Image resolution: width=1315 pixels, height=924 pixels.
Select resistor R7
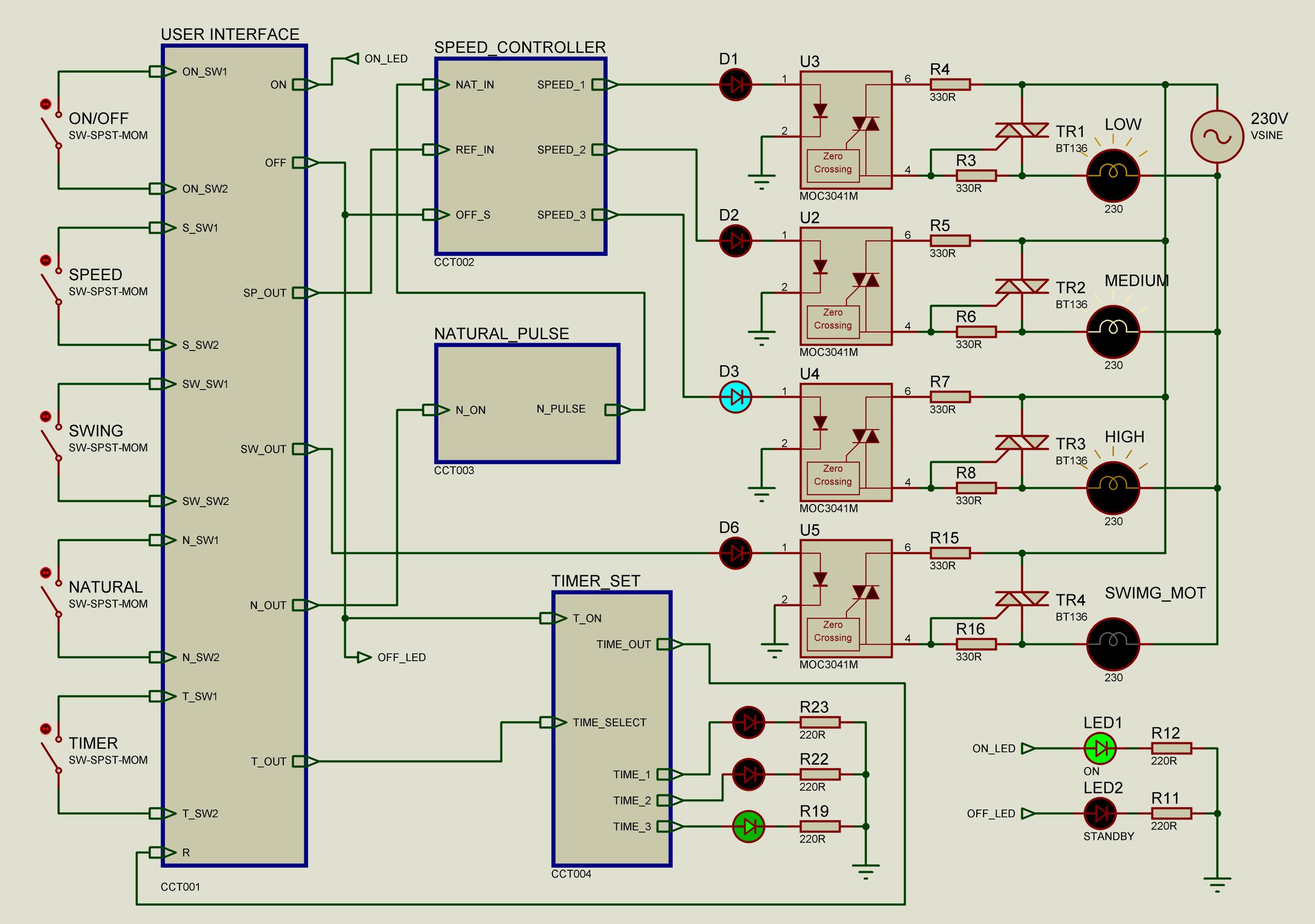point(950,397)
